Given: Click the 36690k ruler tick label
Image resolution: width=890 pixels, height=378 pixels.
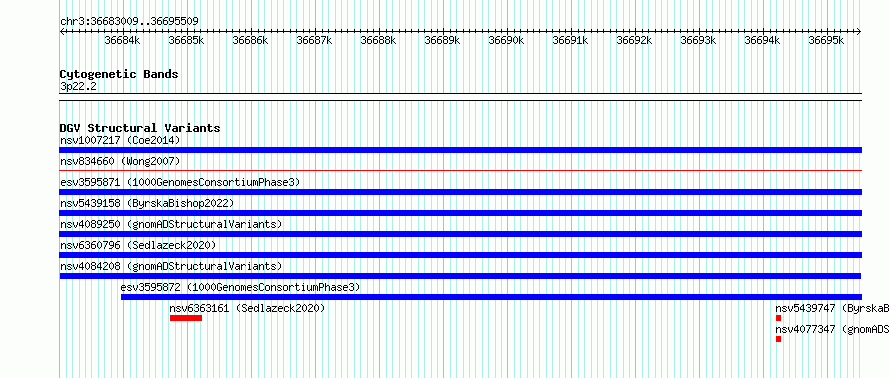Looking at the screenshot, I should point(506,40).
